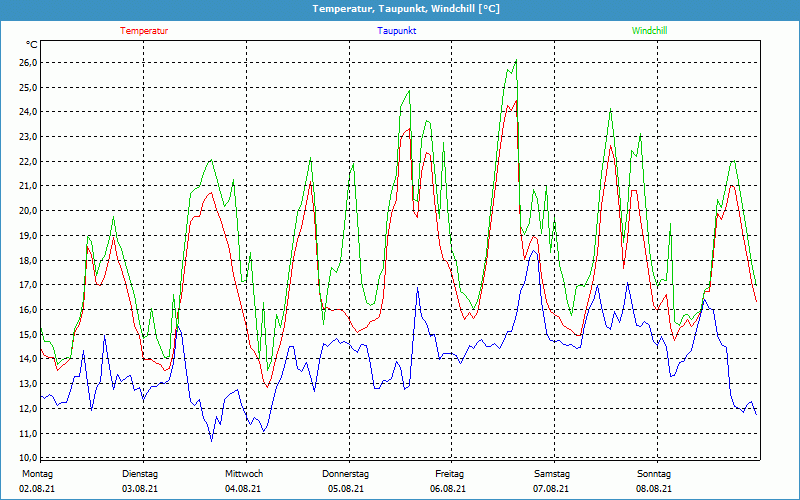The width and height of the screenshot is (800, 500).
Task: Click the °C unit label
Action: click(32, 45)
